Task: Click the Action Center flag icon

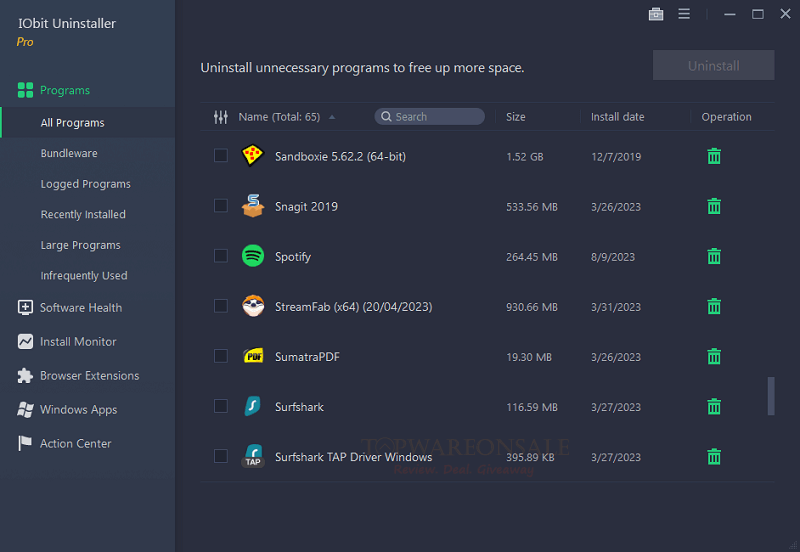Action: [x=25, y=443]
